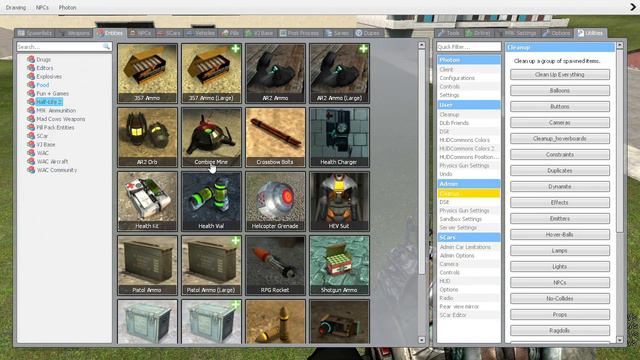640x360 pixels.
Task: Select the 357 Ammo entity icon
Action: point(147,73)
